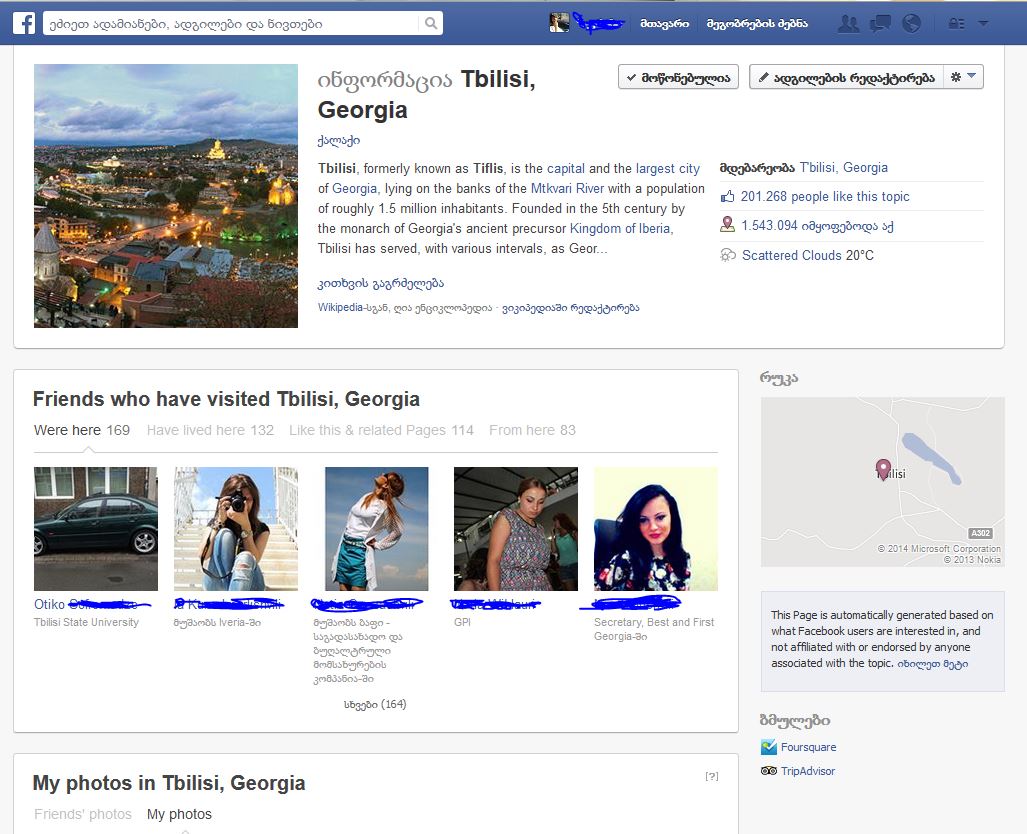Click the edit places button
Screen dimensions: 1027x834
pos(846,77)
